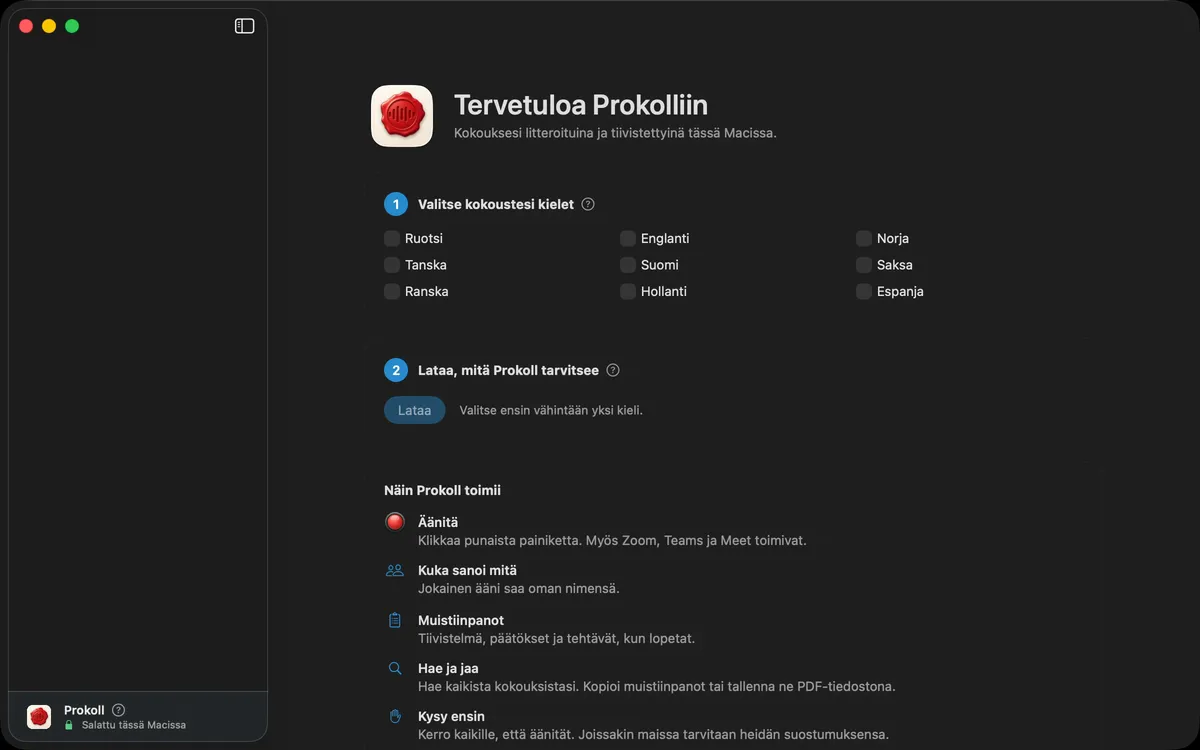Click the clipboard icon beside Muistiinpanot
The width and height of the screenshot is (1200, 750).
coord(395,620)
